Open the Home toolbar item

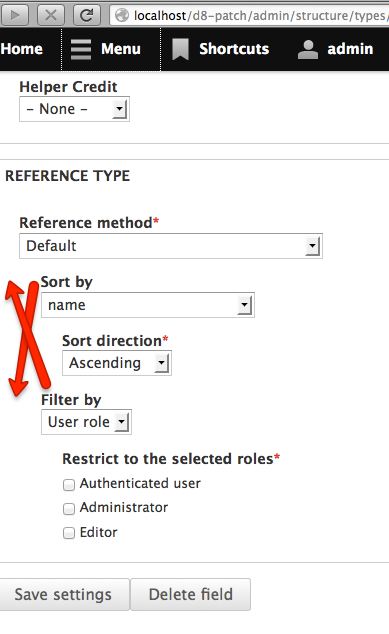pos(22,49)
